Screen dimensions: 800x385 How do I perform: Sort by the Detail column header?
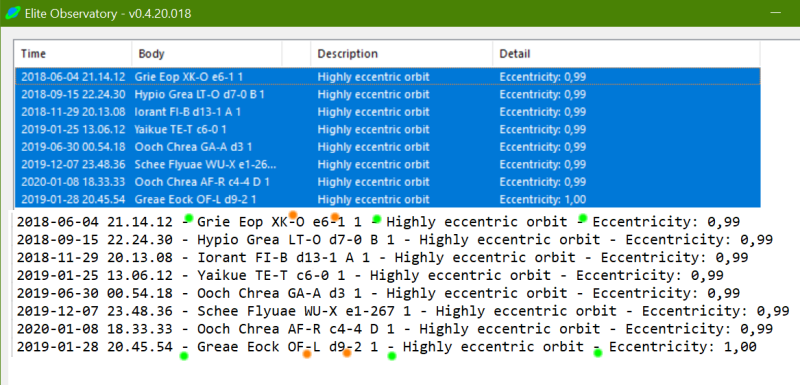[x=626, y=54]
